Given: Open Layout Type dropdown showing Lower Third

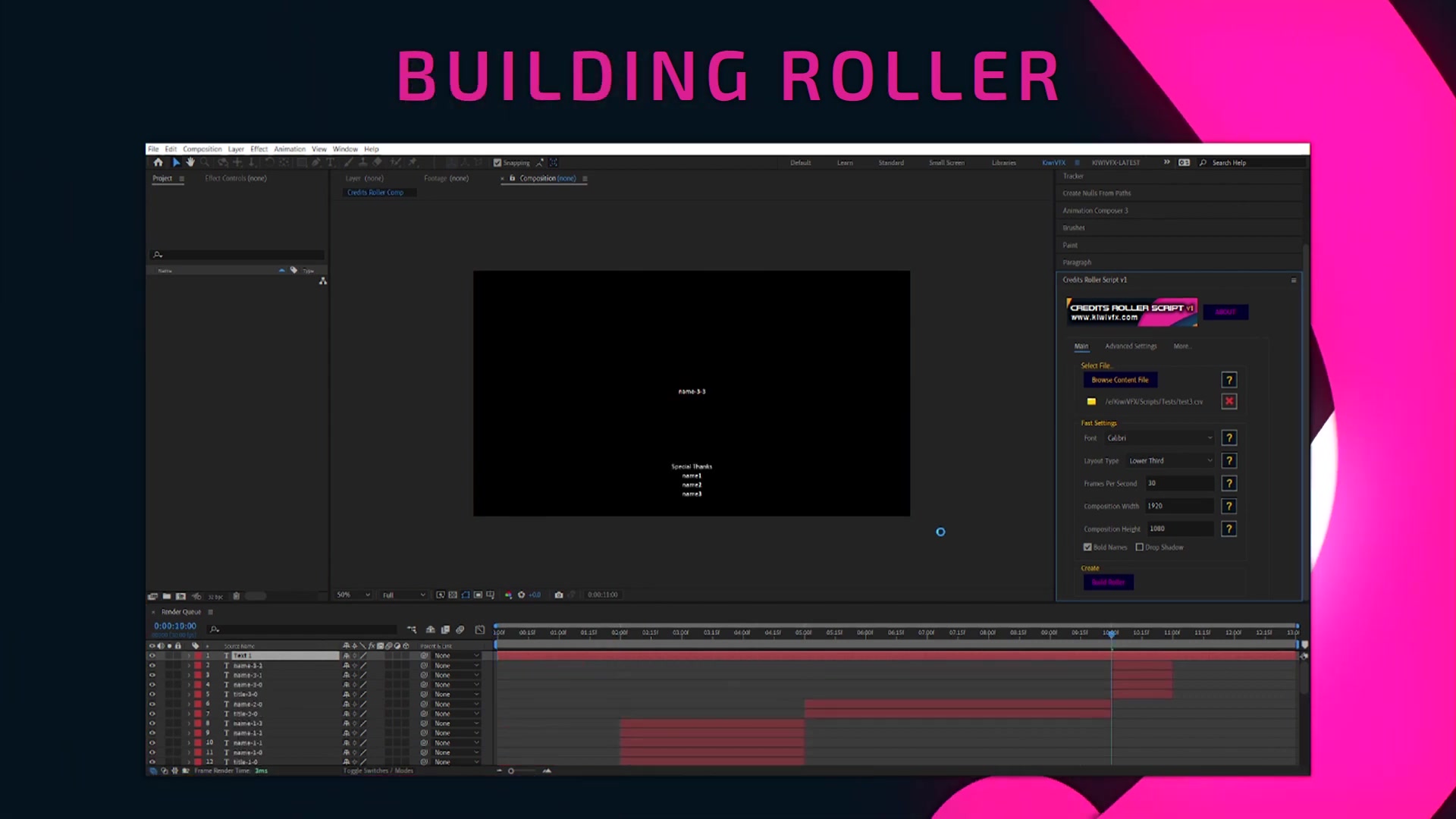Looking at the screenshot, I should (1170, 461).
